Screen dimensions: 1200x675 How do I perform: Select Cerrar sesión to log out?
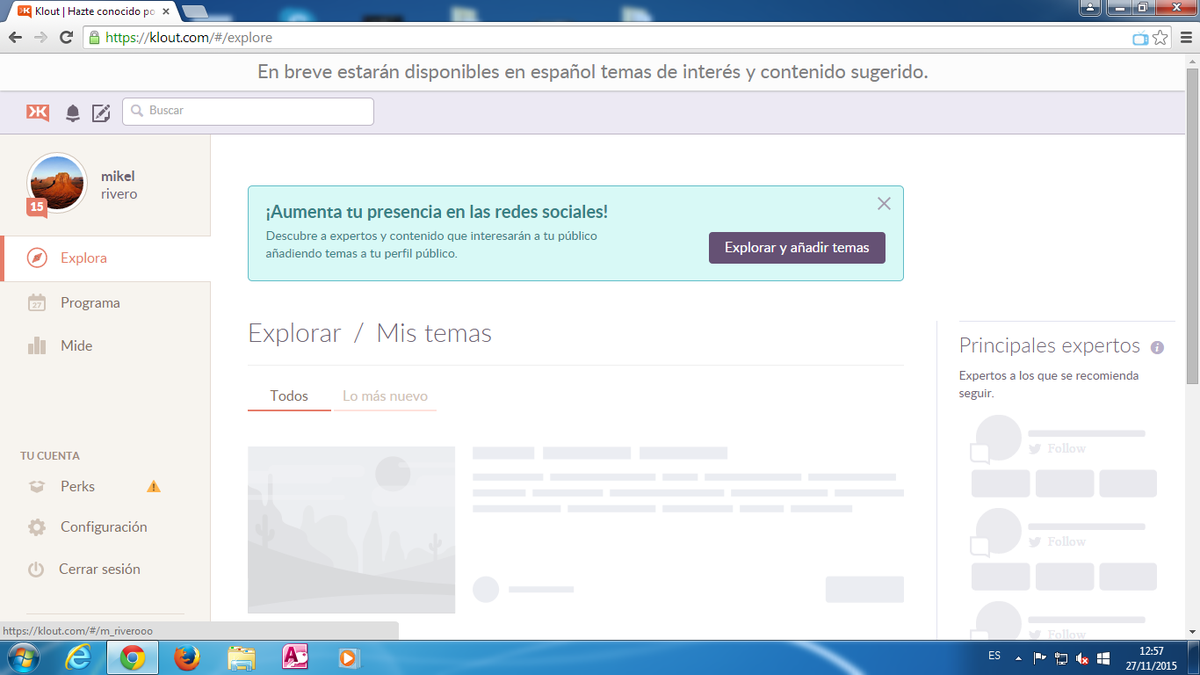[x=100, y=569]
